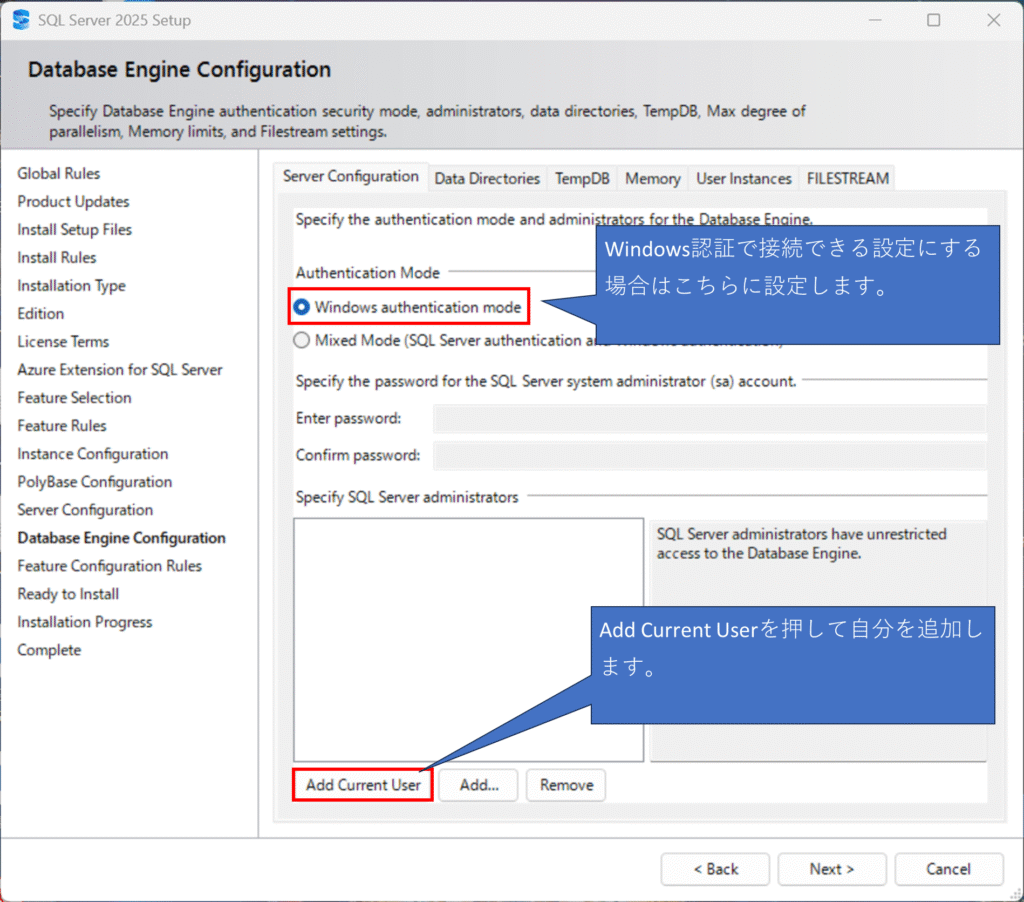The width and height of the screenshot is (1024, 902).
Task: Close the SQL Server 2025 Setup window
Action: point(993,20)
